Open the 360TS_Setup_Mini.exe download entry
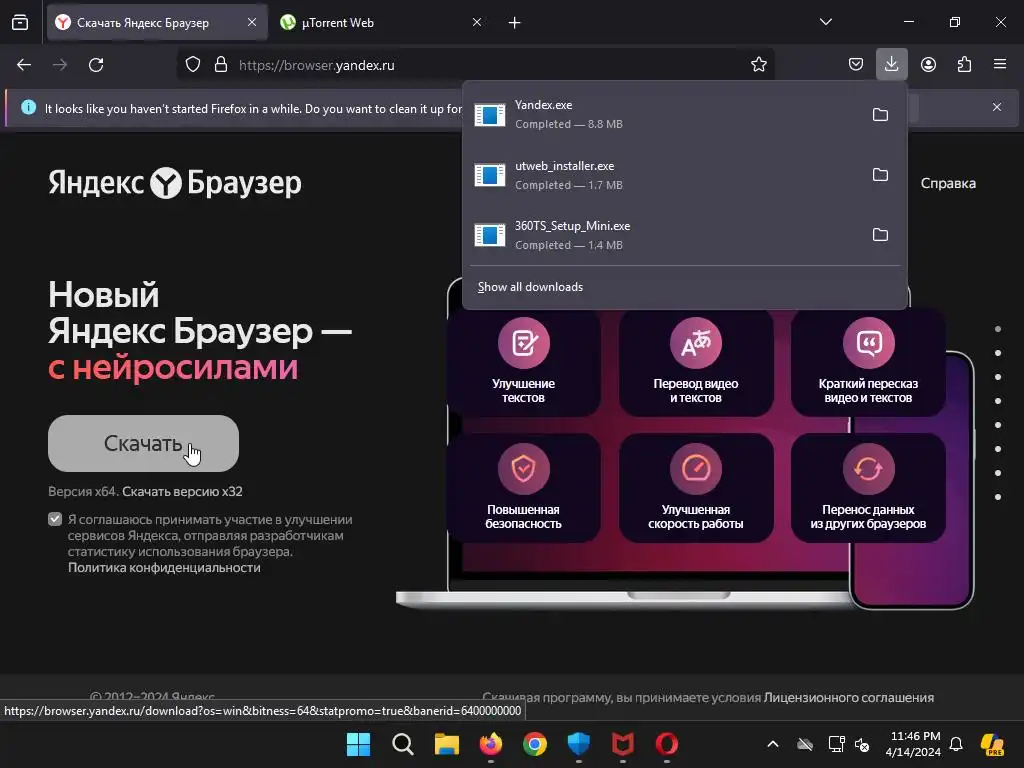The image size is (1024, 768). (x=664, y=235)
